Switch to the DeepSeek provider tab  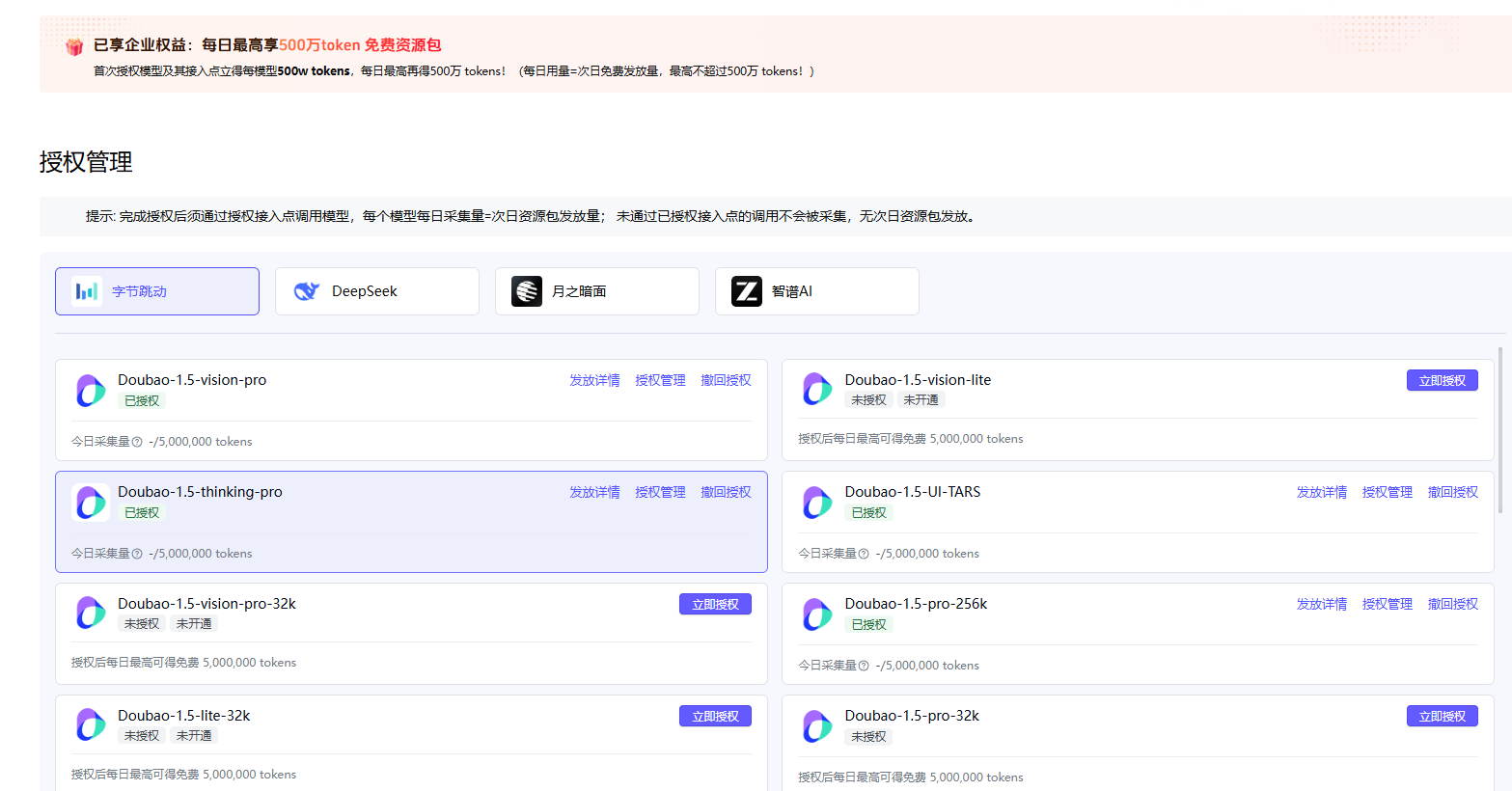[x=377, y=291]
